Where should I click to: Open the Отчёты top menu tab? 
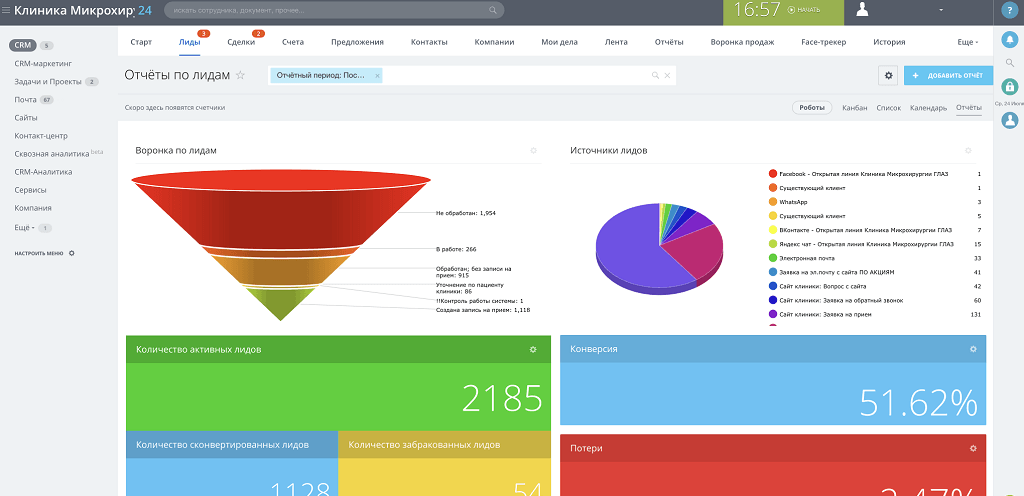coord(669,42)
